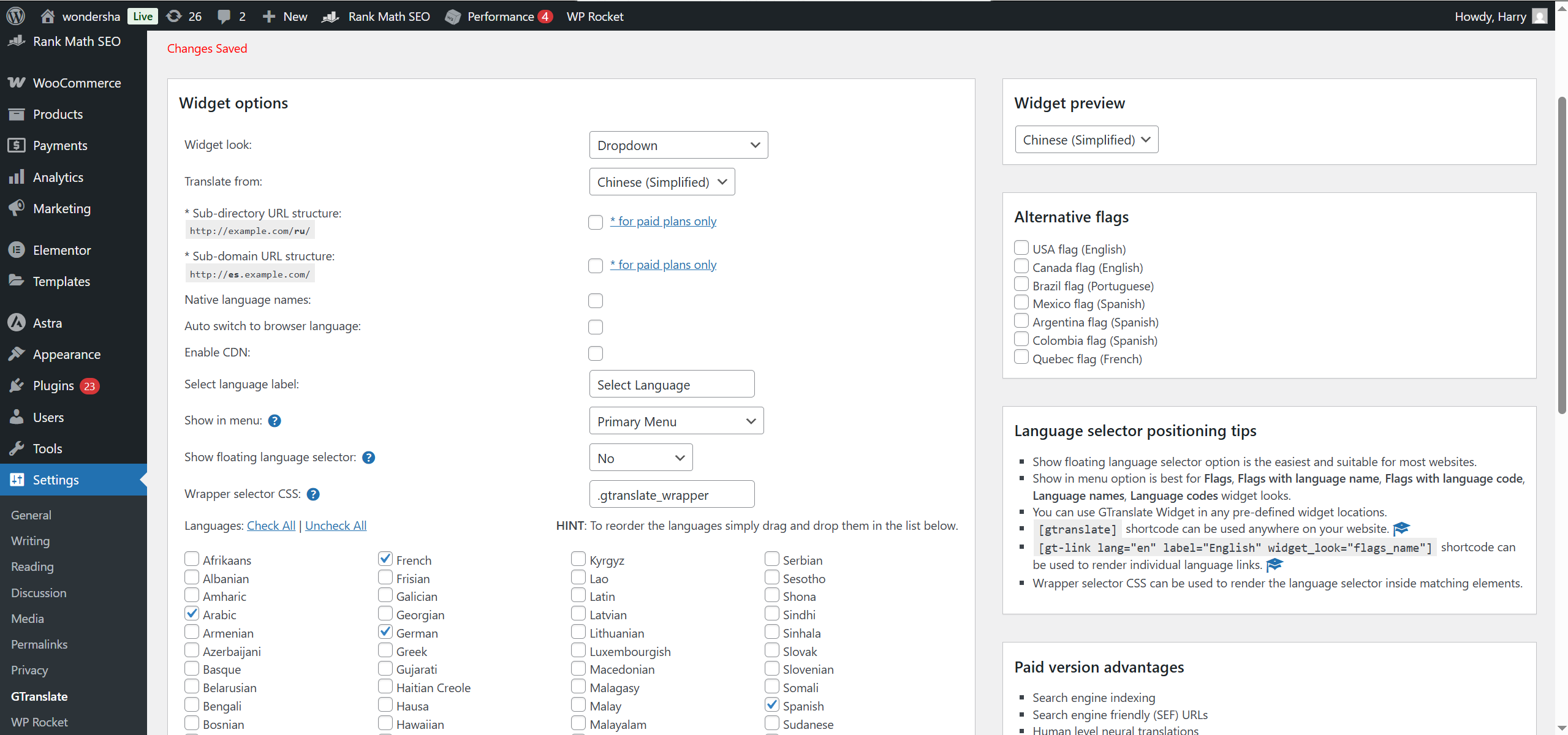Click the Uncheck All languages link
Screen dimensions: 1568x735
[x=335, y=526]
